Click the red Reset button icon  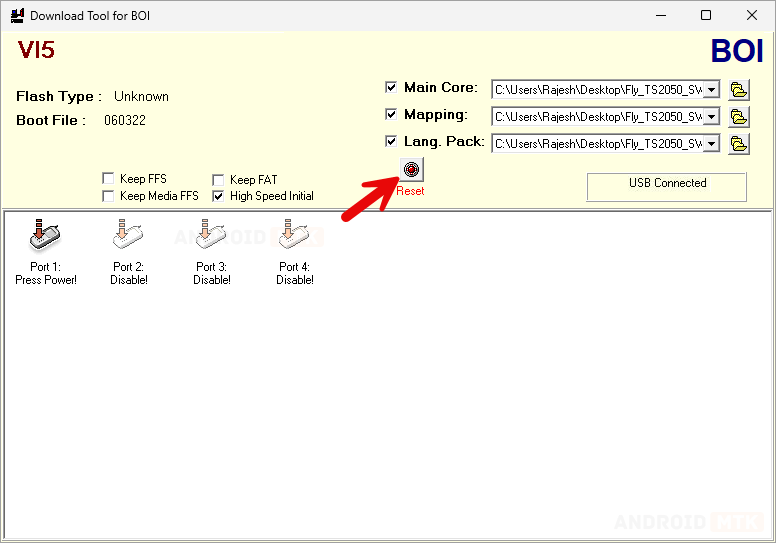pos(410,170)
